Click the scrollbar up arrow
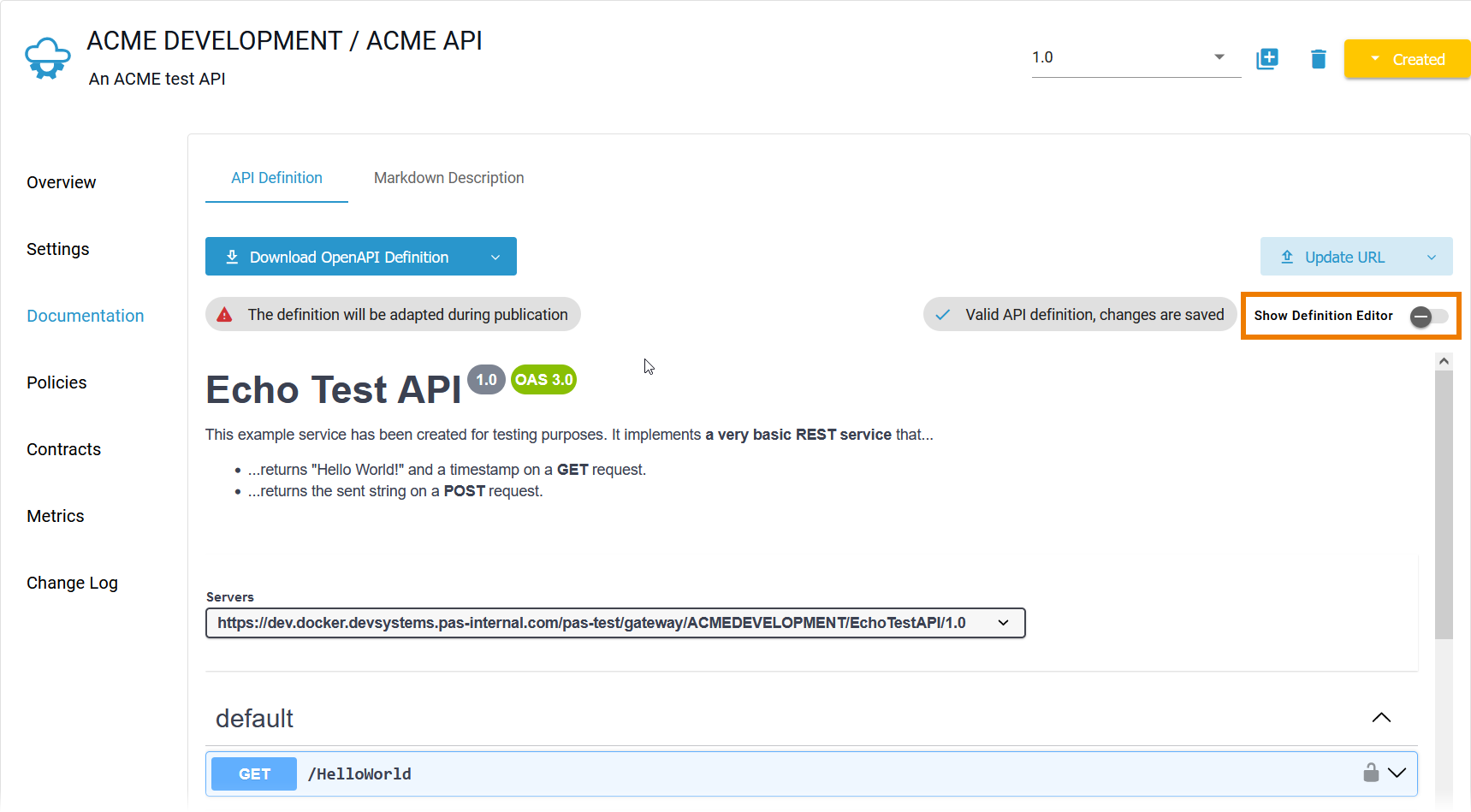 (x=1444, y=361)
